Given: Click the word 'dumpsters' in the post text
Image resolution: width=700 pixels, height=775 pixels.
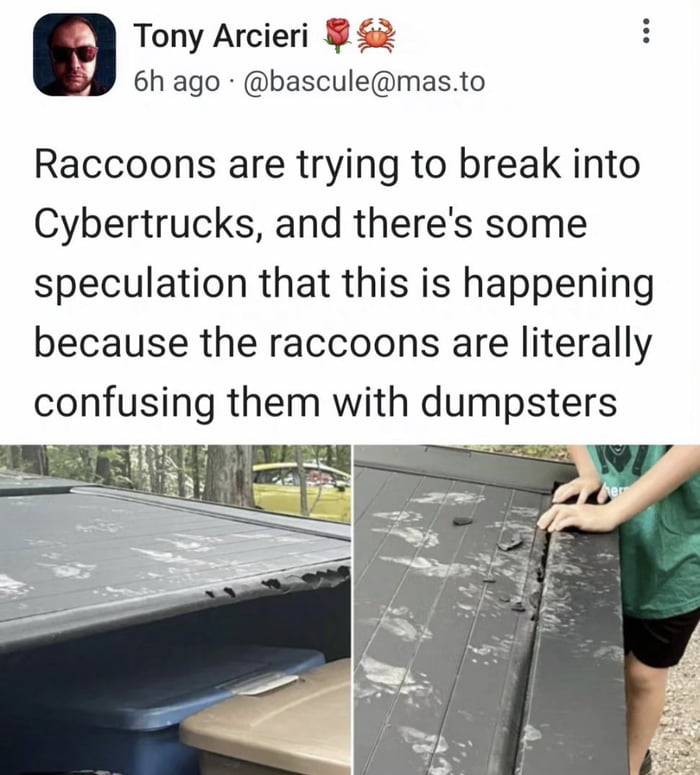Looking at the screenshot, I should 519,402.
